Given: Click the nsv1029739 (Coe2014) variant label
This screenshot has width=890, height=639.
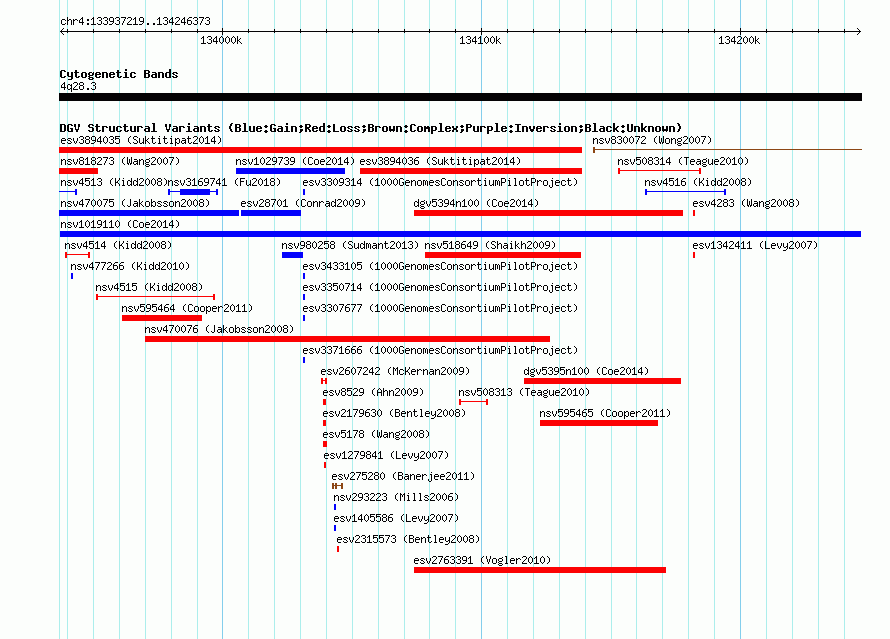Looking at the screenshot, I should [x=295, y=161].
